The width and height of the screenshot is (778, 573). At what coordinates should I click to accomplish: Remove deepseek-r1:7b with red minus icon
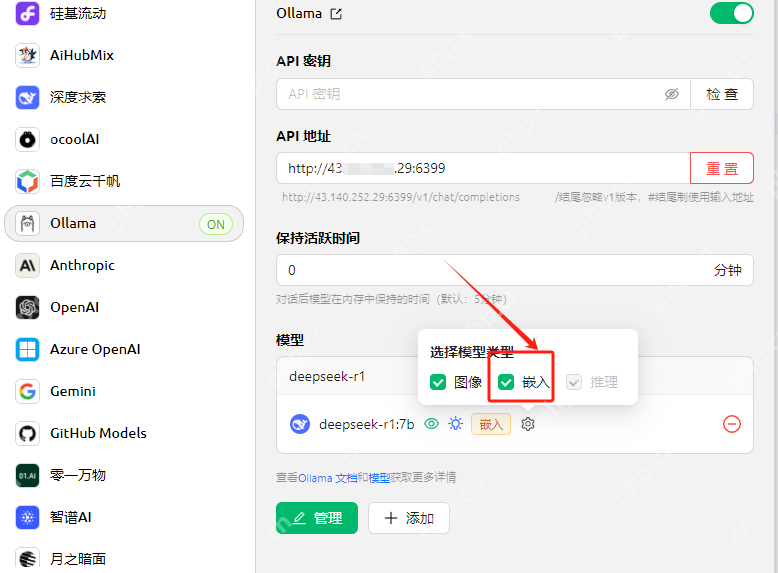click(x=732, y=424)
